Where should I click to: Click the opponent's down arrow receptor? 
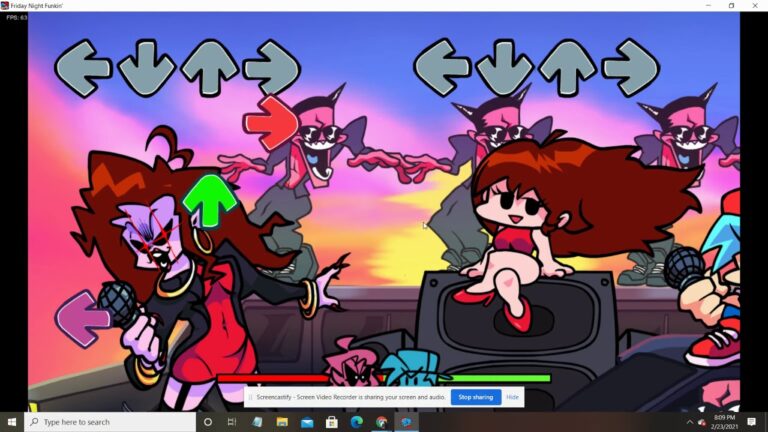click(146, 68)
